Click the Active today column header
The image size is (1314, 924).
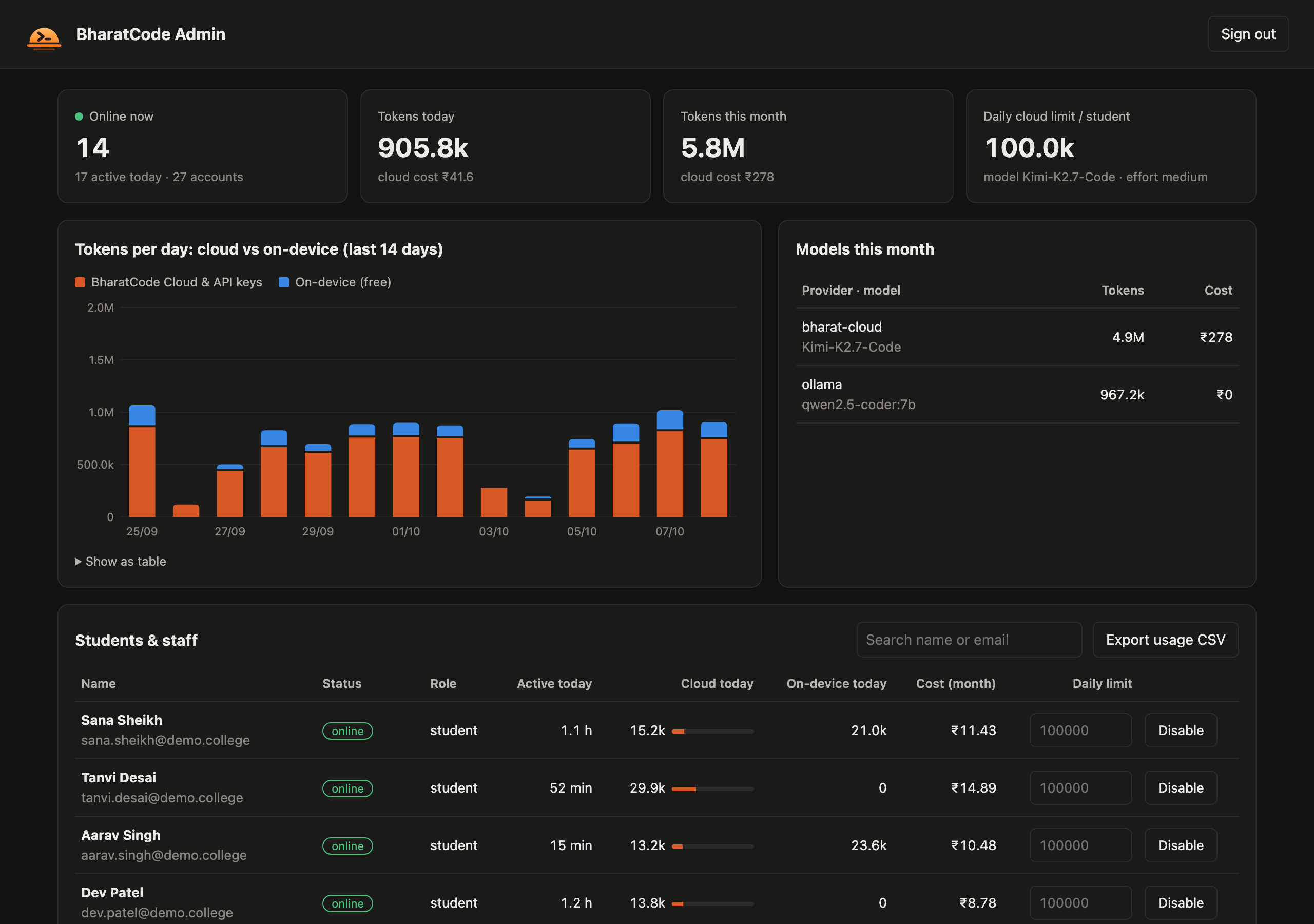[554, 684]
